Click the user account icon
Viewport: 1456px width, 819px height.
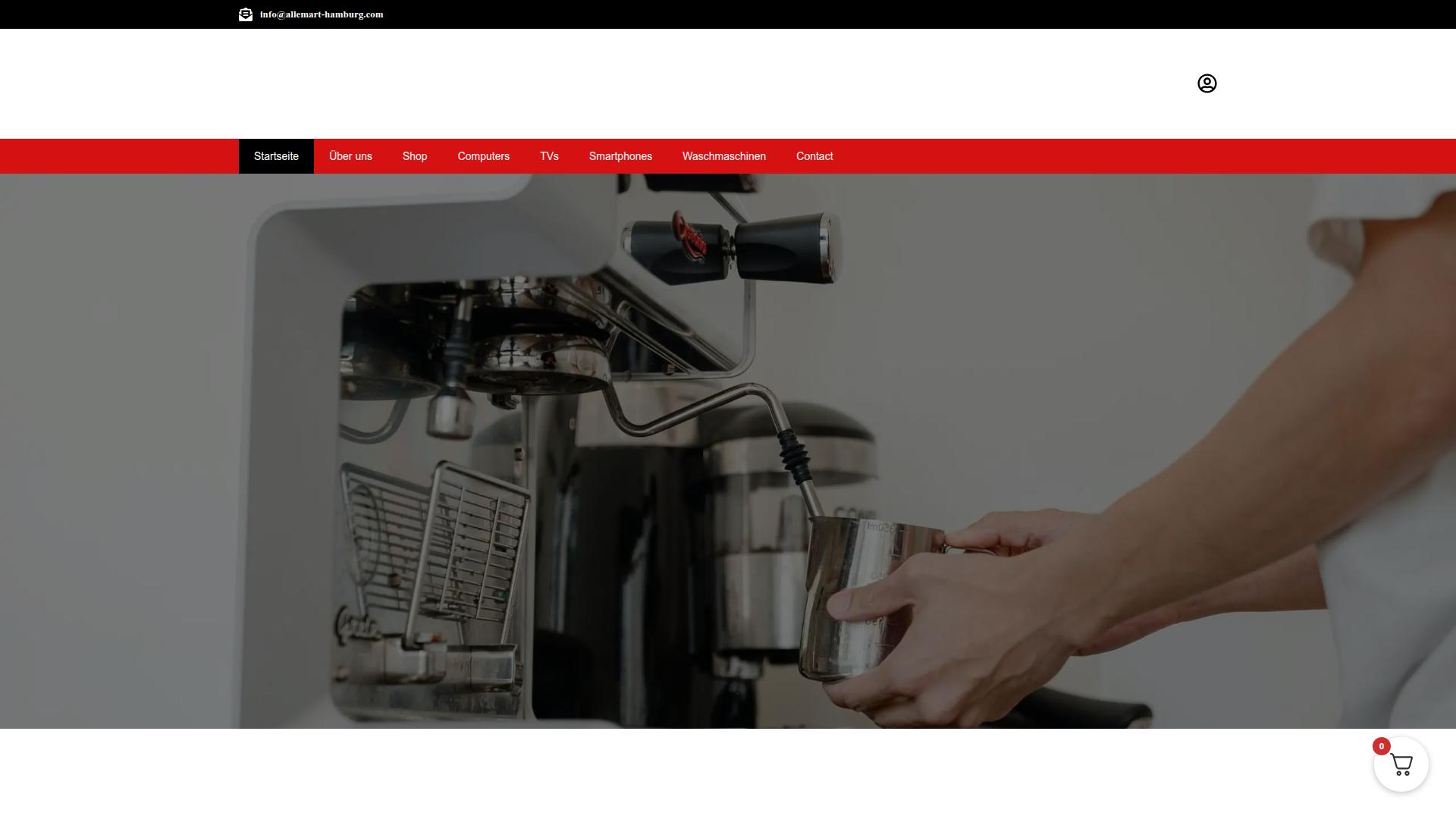[1207, 83]
